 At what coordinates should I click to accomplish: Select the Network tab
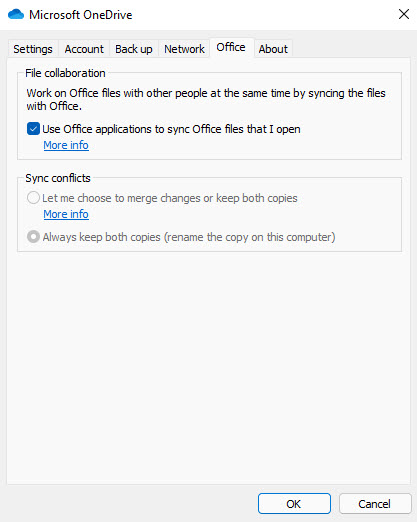pos(184,49)
